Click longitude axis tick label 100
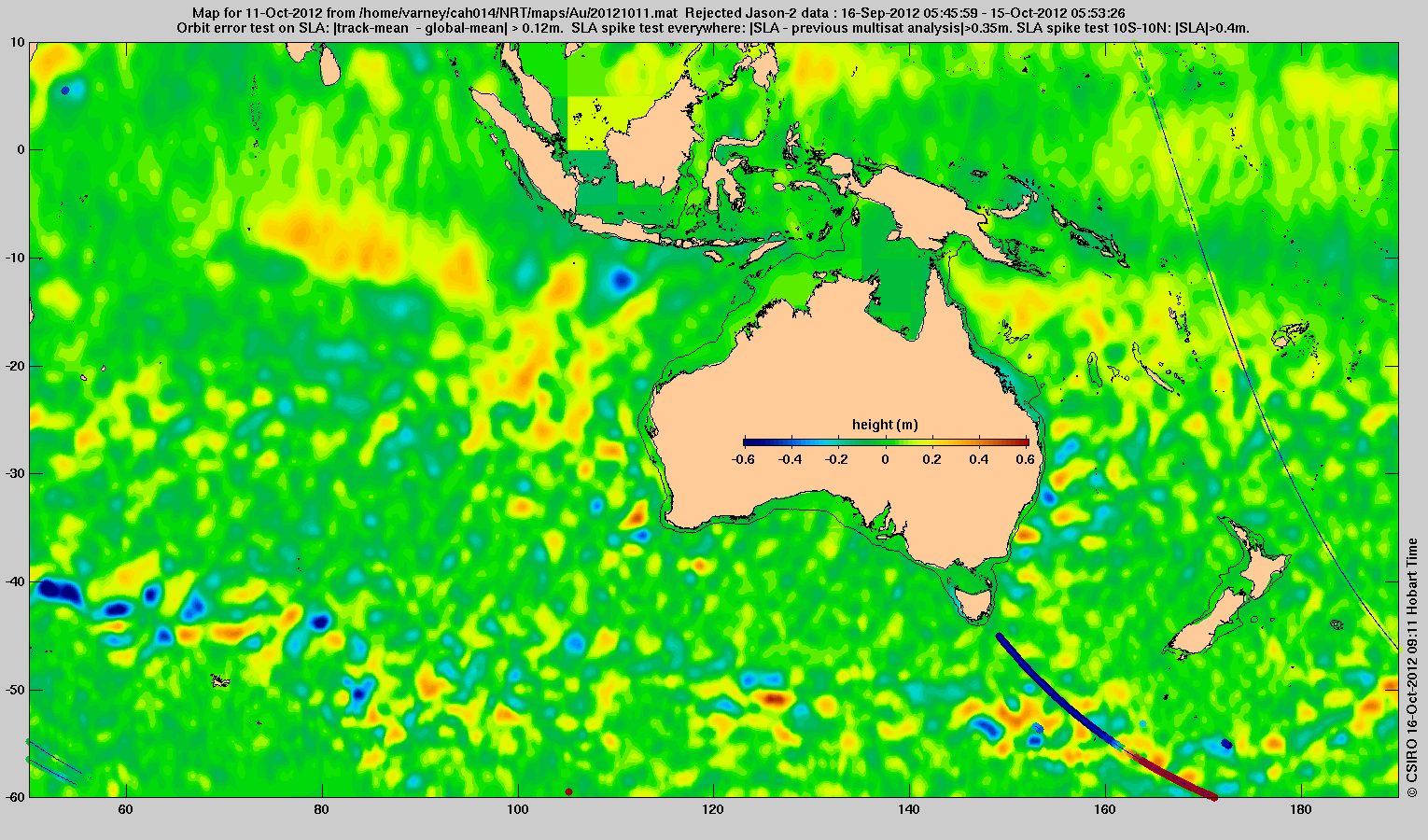This screenshot has width=1428, height=840. pos(517,810)
